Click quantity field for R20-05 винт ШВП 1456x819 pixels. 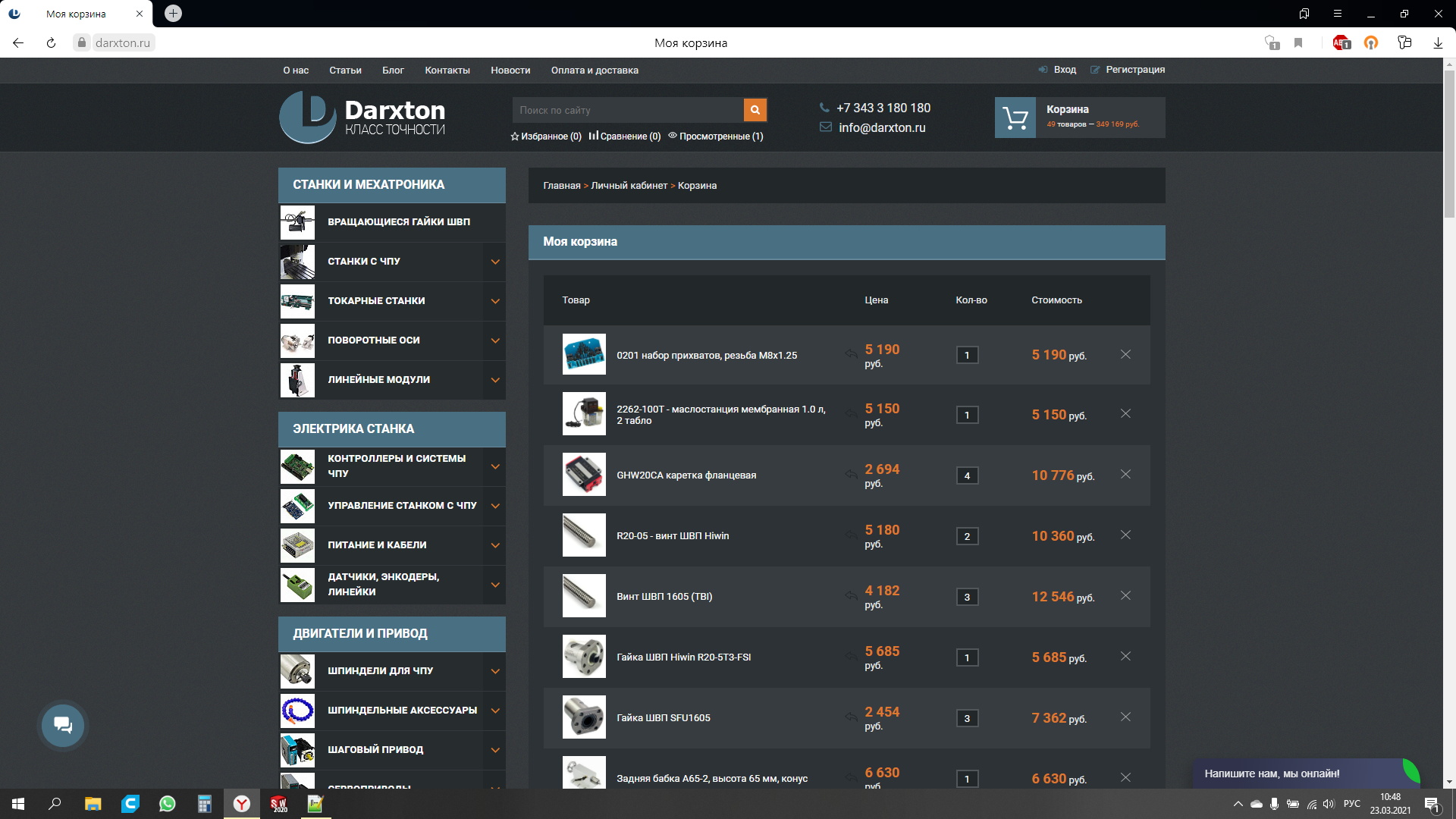coord(967,536)
